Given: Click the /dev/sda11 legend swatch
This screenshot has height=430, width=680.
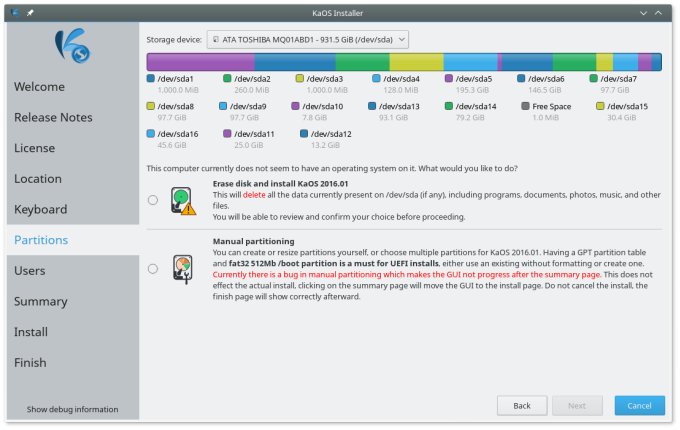Looking at the screenshot, I should 227,134.
